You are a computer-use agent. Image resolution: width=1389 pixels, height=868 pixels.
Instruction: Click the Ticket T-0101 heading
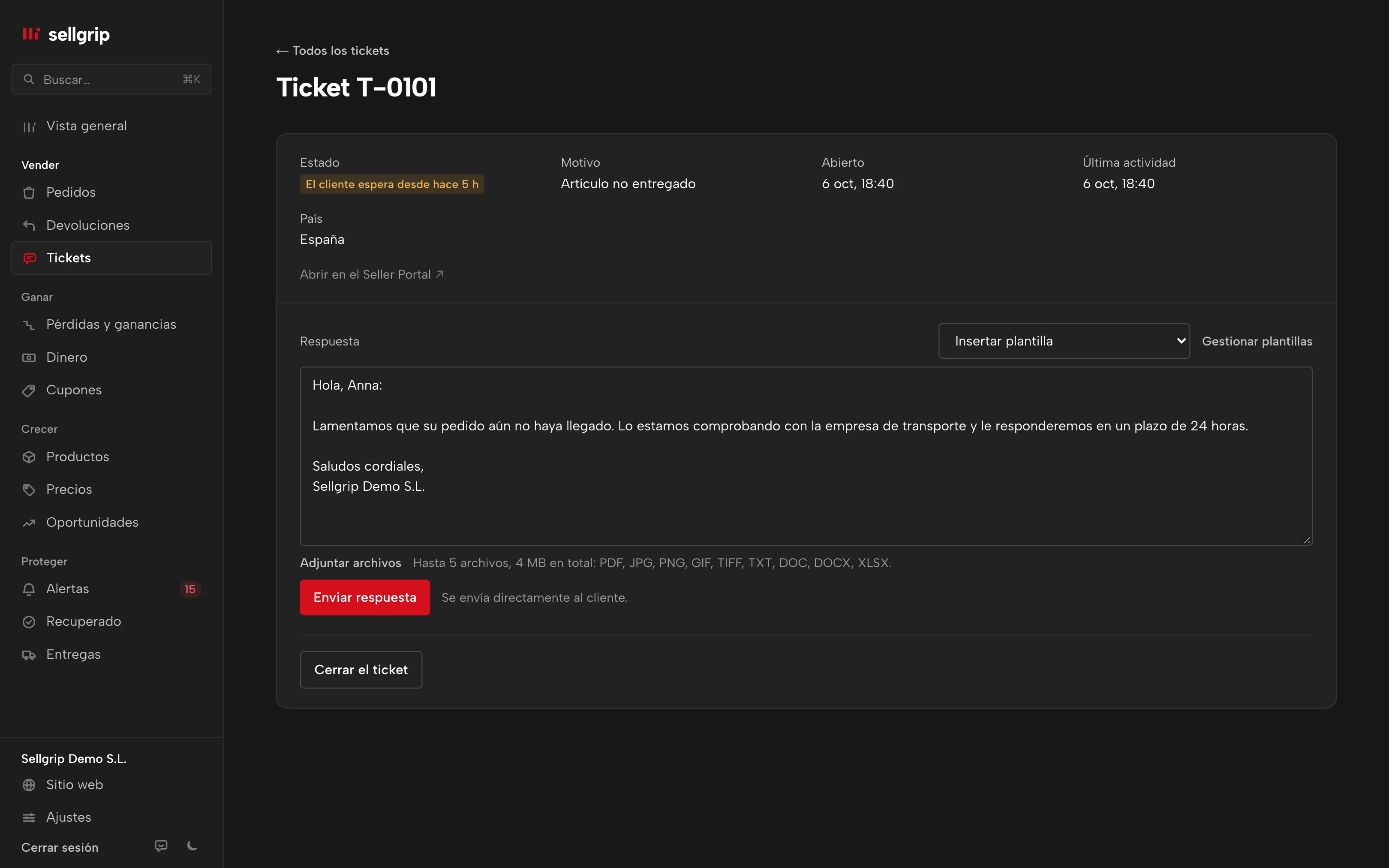(x=356, y=87)
